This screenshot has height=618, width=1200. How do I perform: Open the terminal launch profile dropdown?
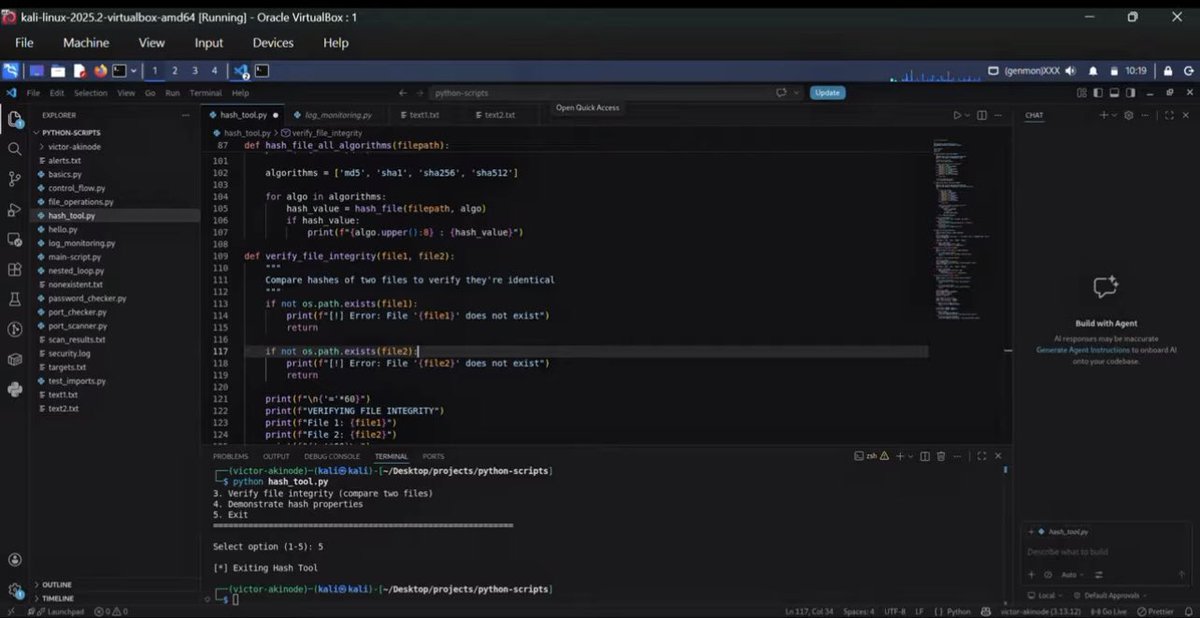click(x=911, y=456)
